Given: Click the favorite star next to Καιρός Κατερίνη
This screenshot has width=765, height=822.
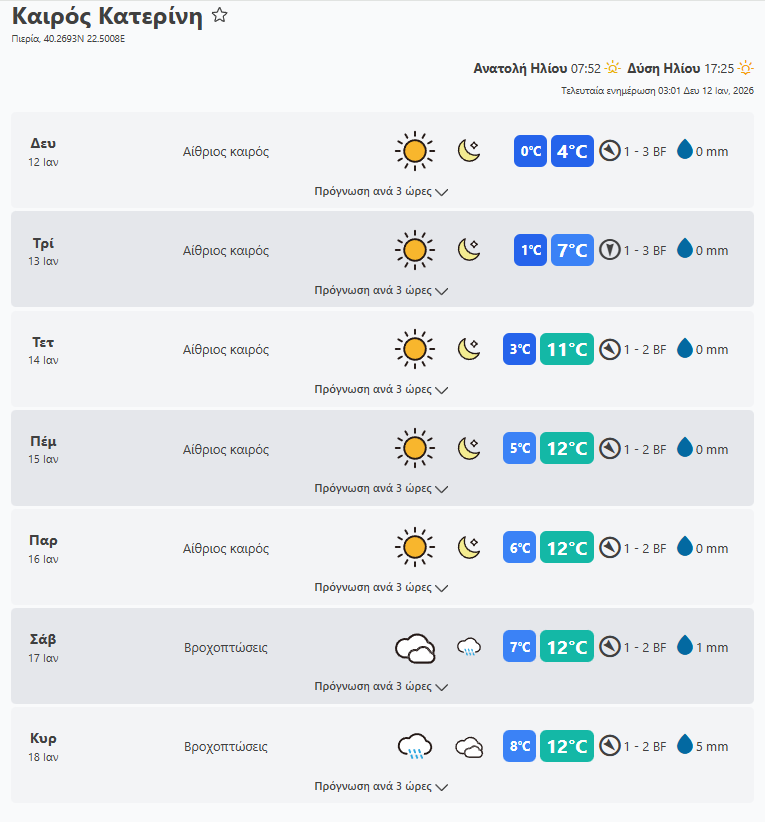Looking at the screenshot, I should pos(220,16).
